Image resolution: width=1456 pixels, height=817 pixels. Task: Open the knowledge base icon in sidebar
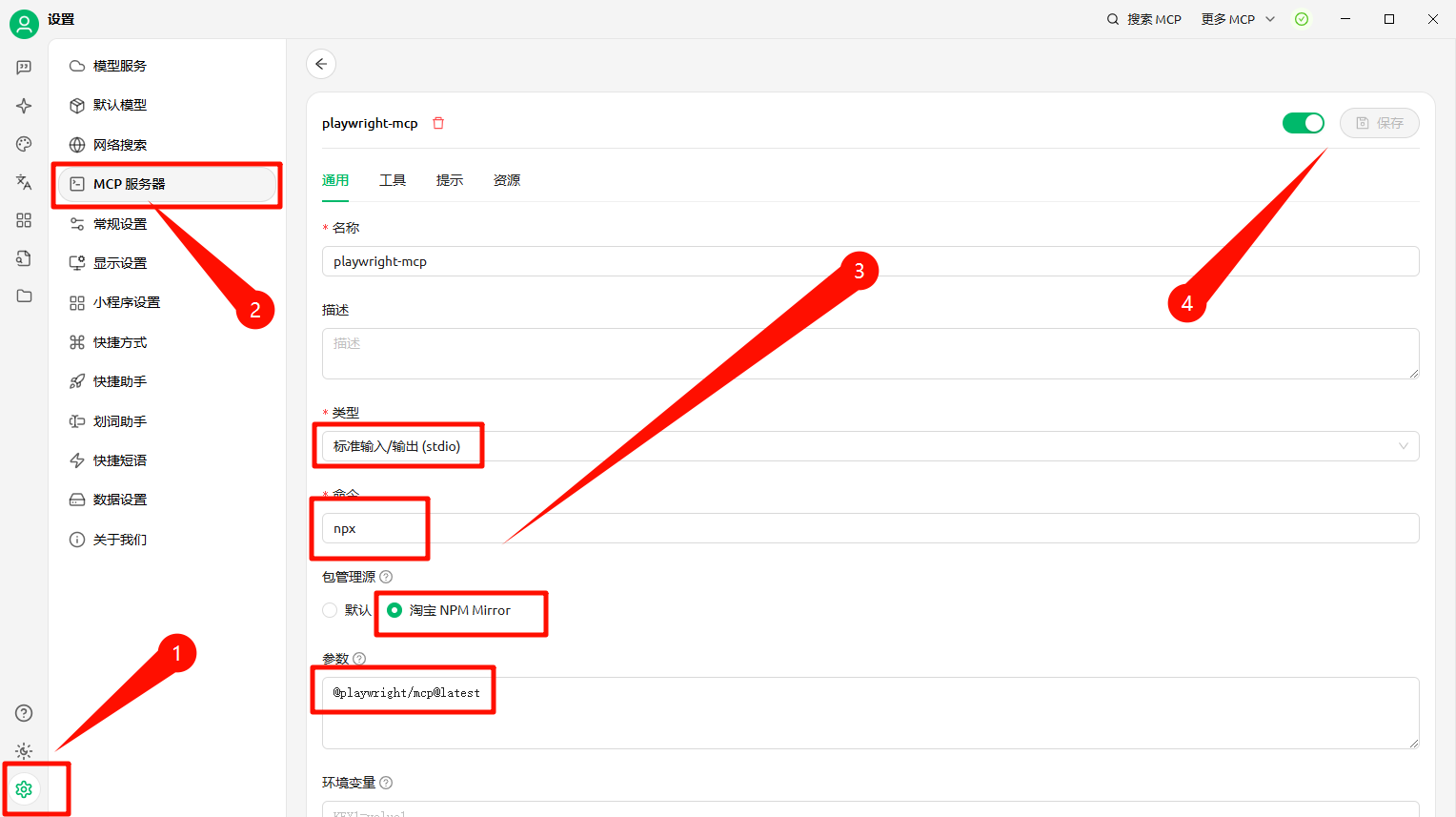tap(24, 258)
